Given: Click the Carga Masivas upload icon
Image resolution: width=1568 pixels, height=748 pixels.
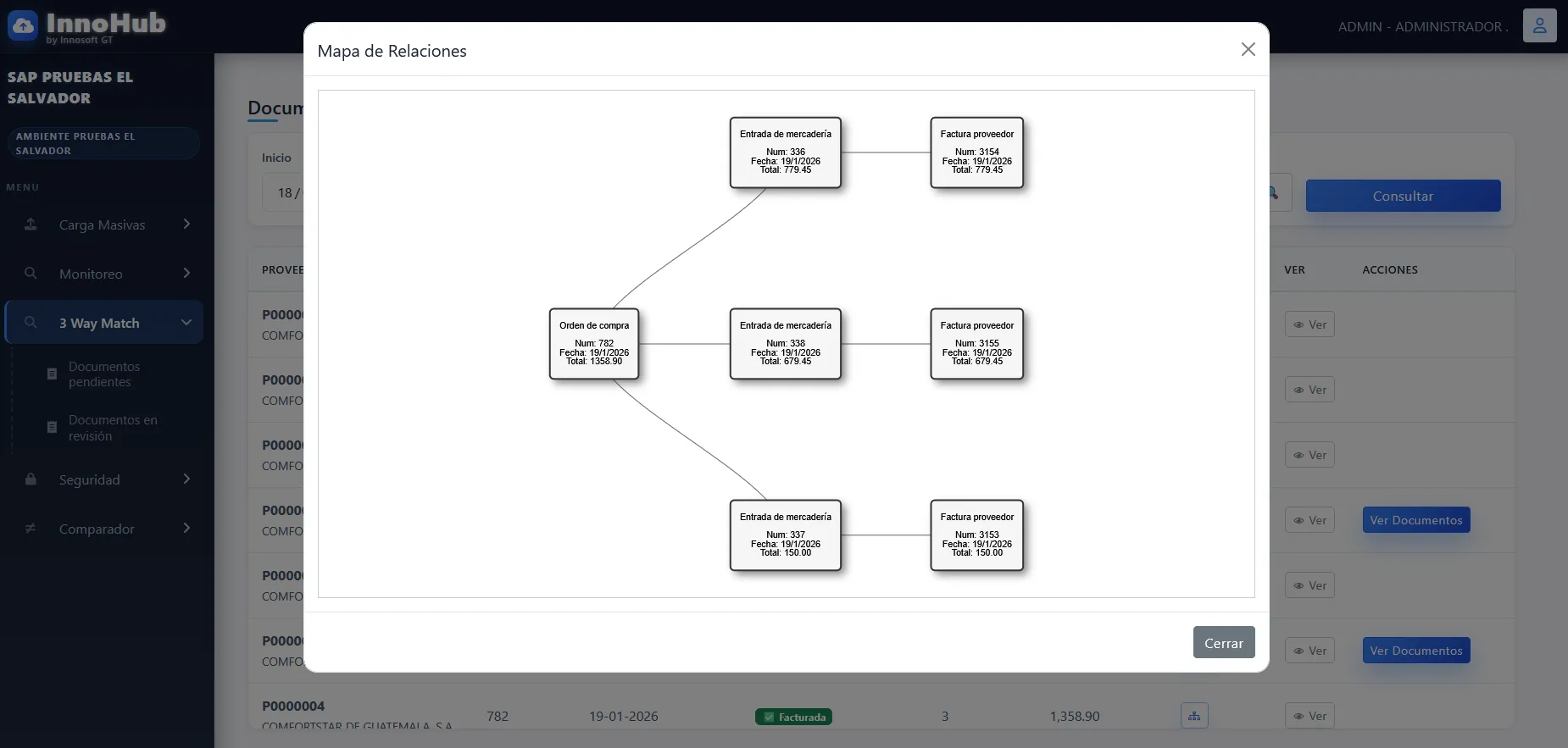Looking at the screenshot, I should click(x=31, y=224).
